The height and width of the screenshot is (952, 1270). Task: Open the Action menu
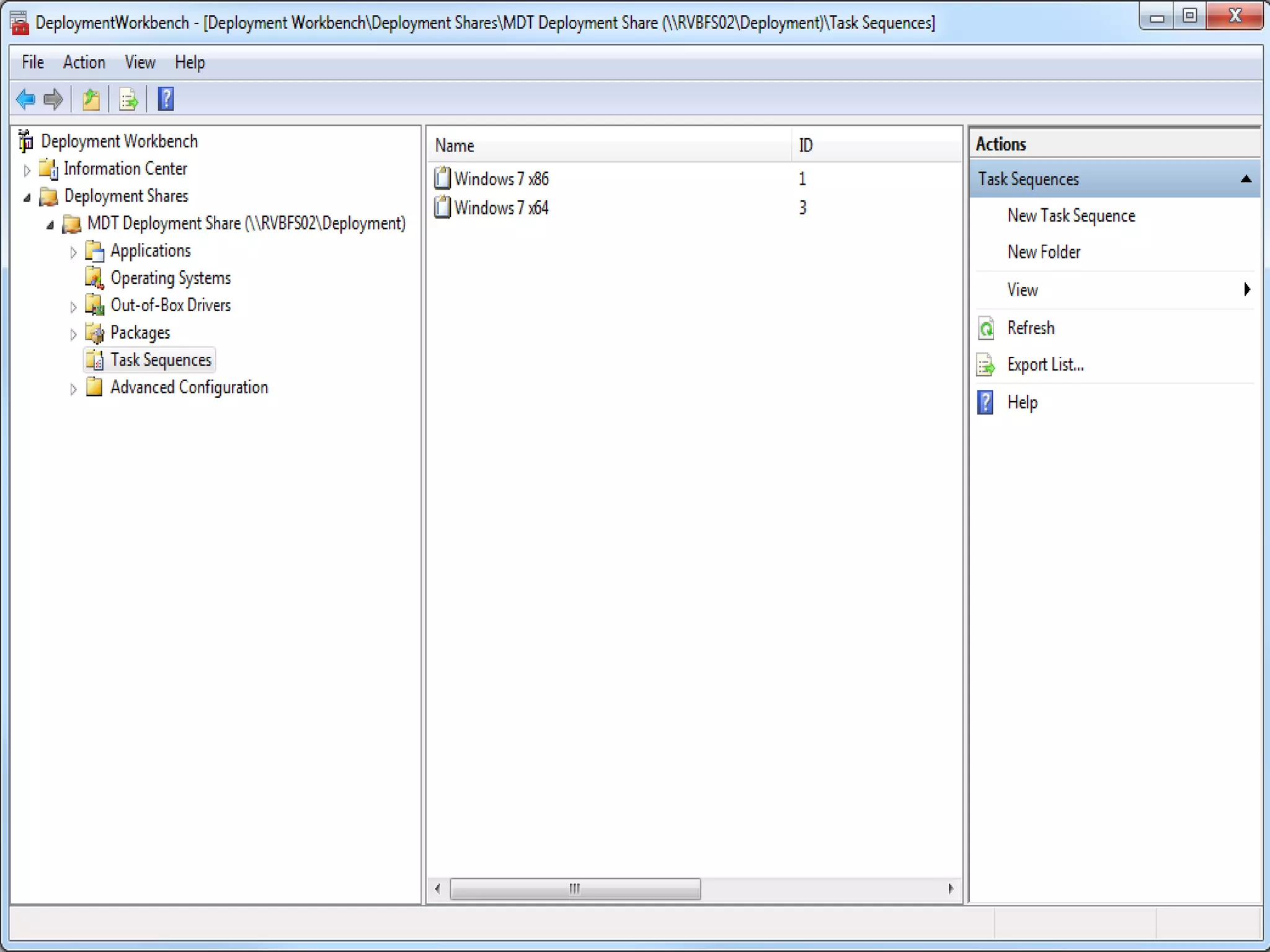coord(84,63)
